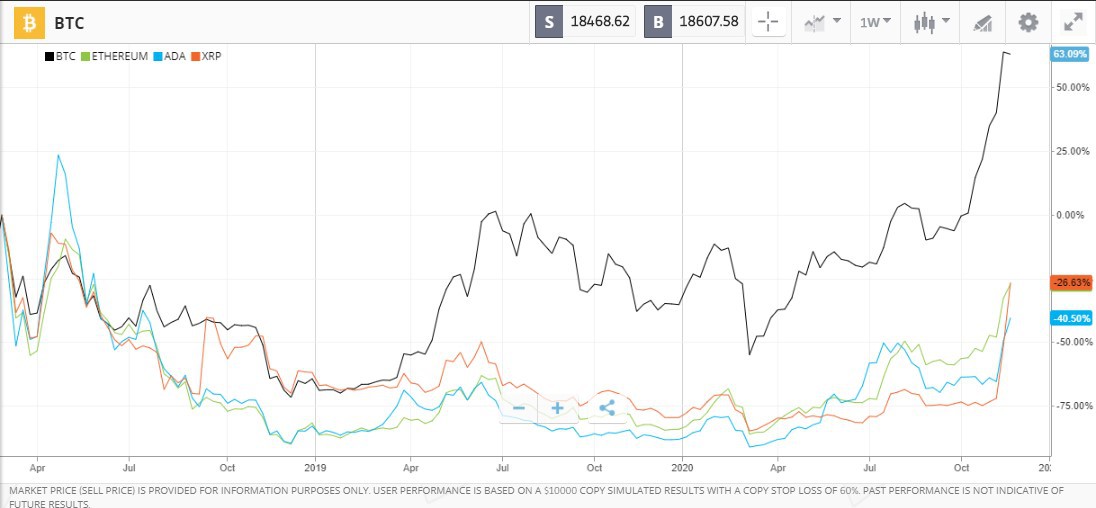Open the 1W timeframe dropdown
This screenshot has width=1096, height=508.
coord(876,22)
